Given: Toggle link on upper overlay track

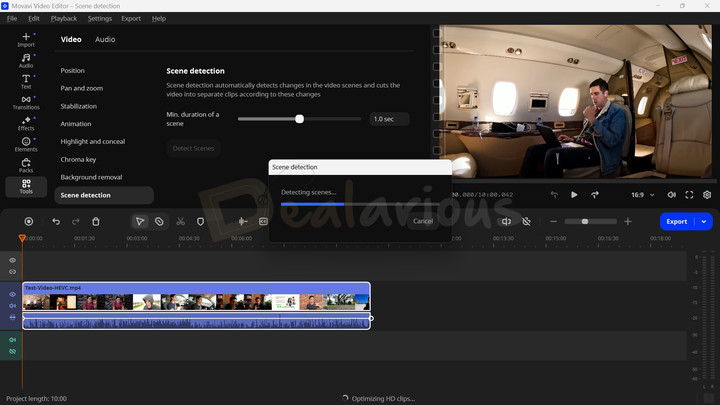Looking at the screenshot, I should pyautogui.click(x=12, y=271).
